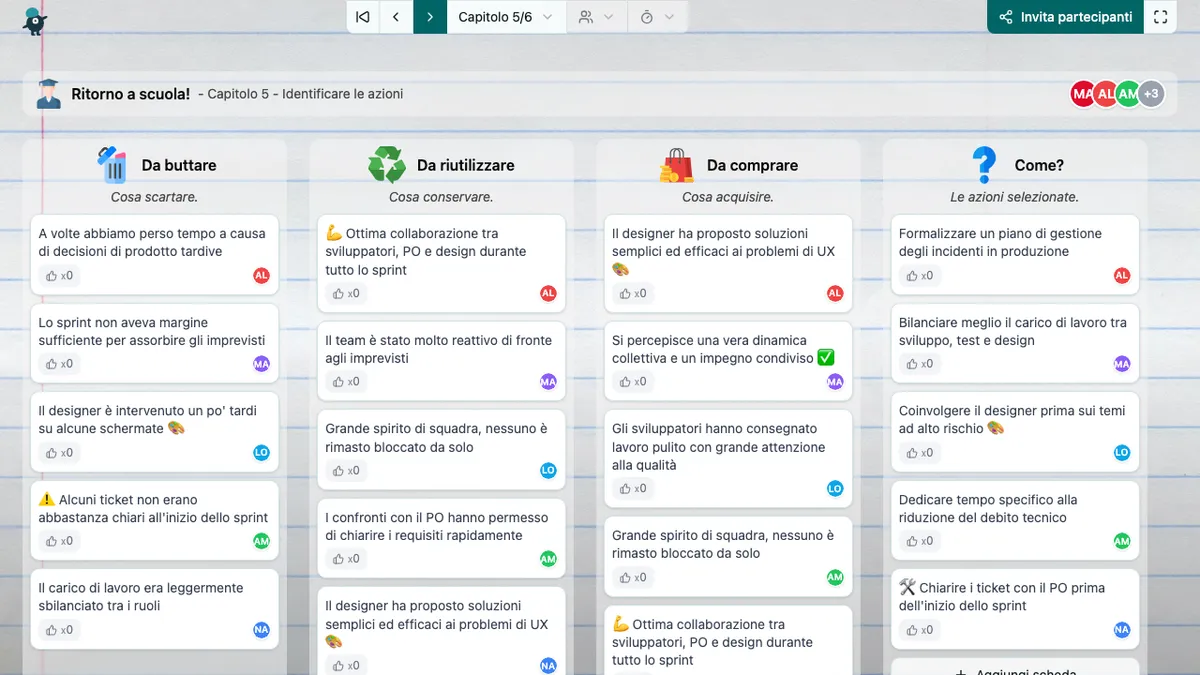Click the +3 avatar badge to see more participants
The width and height of the screenshot is (1200, 675).
[x=1151, y=93]
